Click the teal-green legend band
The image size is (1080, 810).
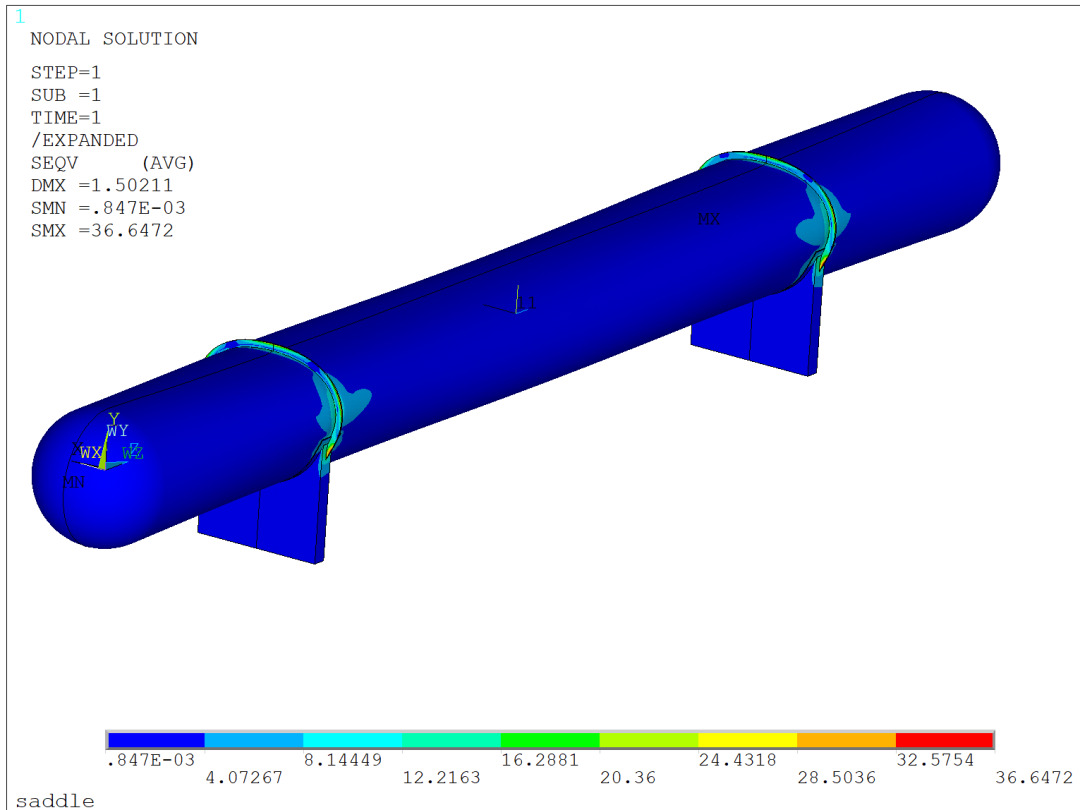tap(451, 740)
